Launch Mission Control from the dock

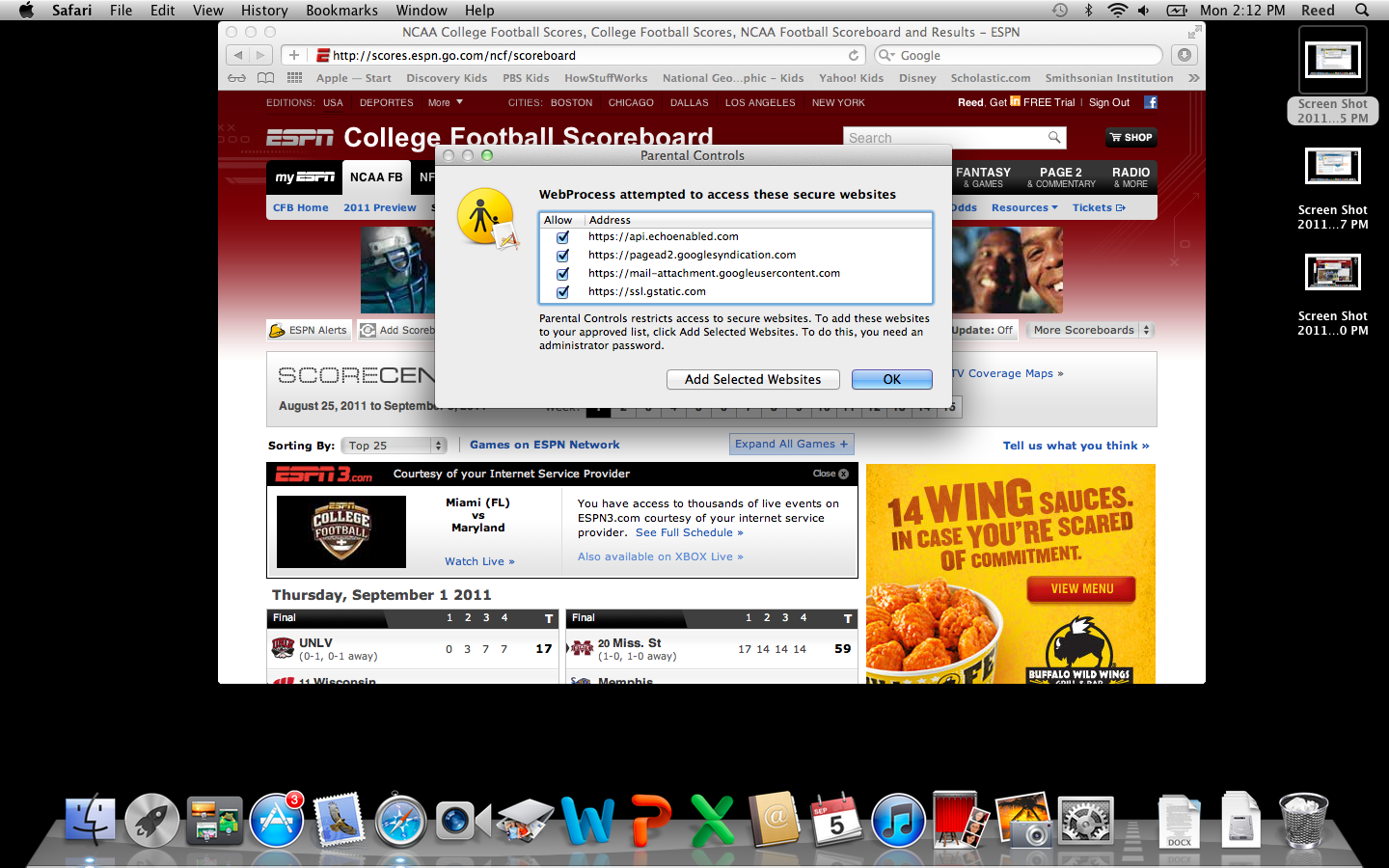tap(214, 821)
